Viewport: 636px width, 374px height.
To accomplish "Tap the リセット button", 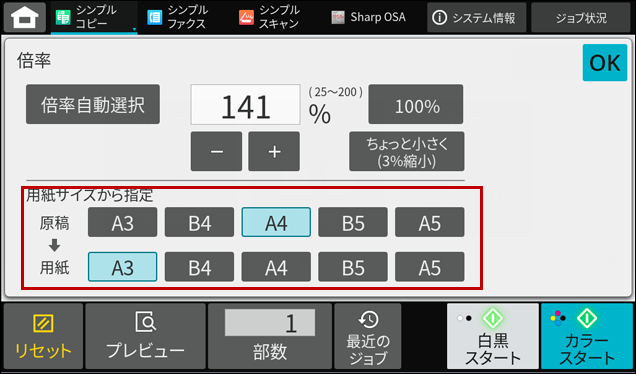I will 43,336.
